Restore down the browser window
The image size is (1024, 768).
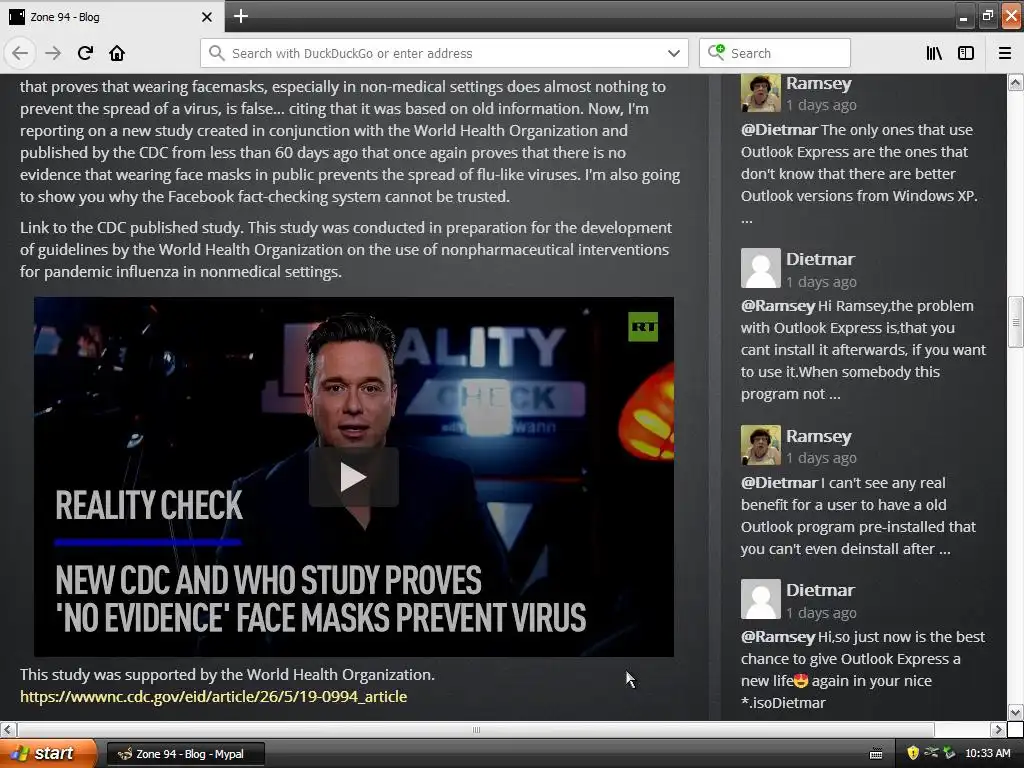pyautogui.click(x=987, y=16)
